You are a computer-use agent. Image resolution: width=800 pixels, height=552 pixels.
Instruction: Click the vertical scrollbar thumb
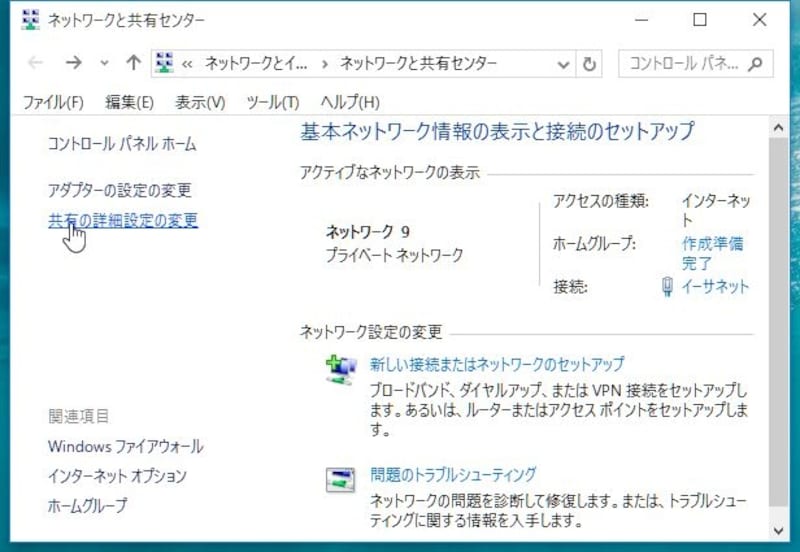point(778,321)
